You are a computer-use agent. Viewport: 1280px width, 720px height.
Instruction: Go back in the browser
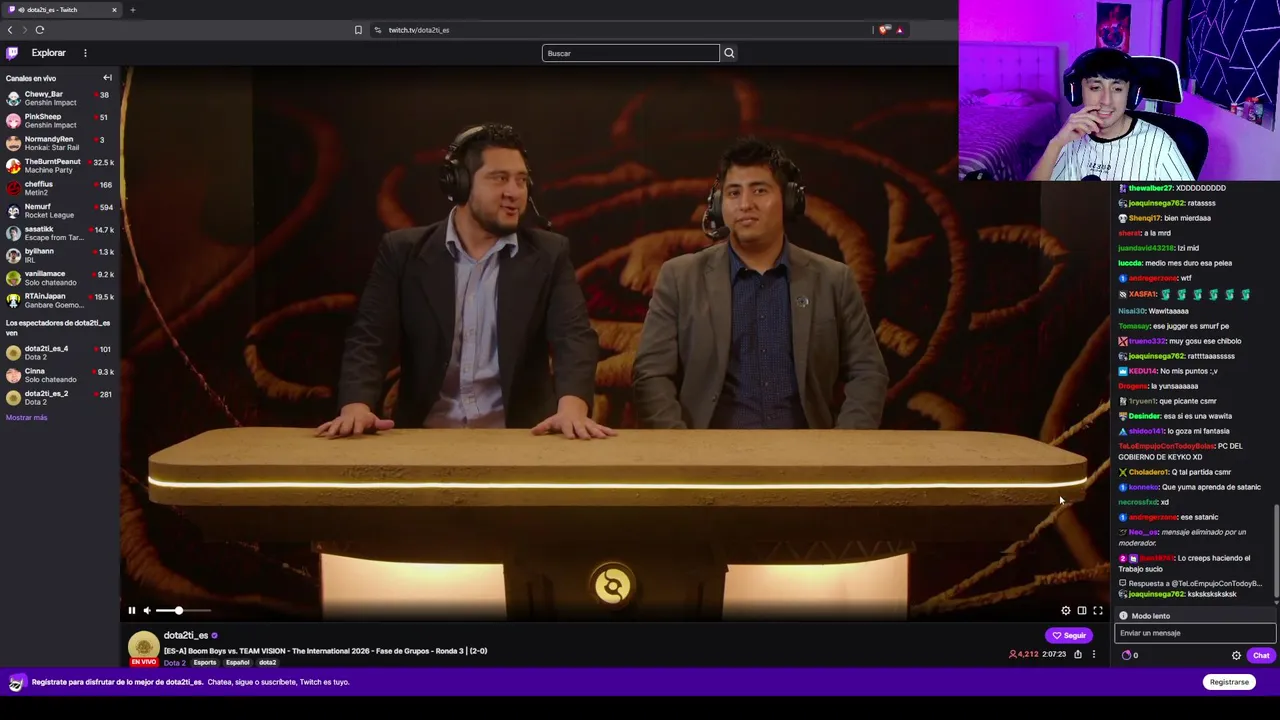tap(10, 30)
